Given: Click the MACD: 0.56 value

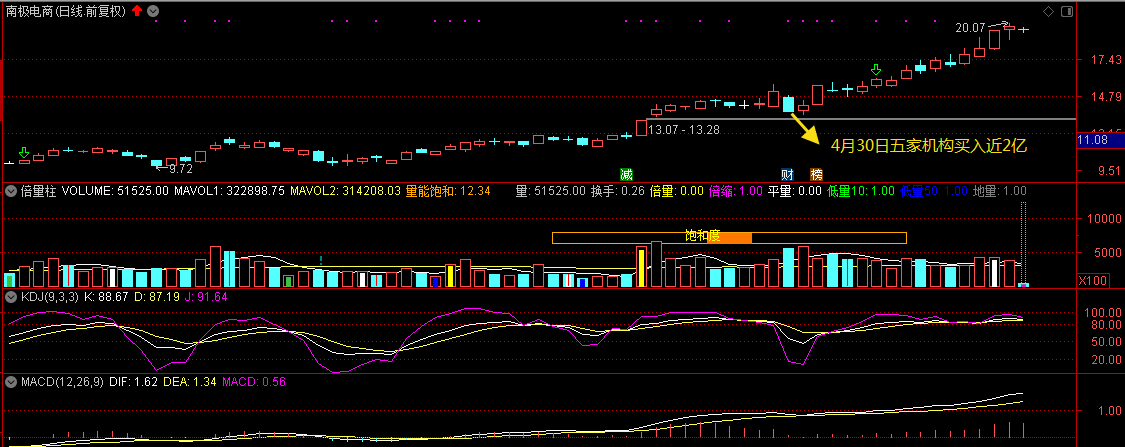Looking at the screenshot, I should tap(253, 382).
